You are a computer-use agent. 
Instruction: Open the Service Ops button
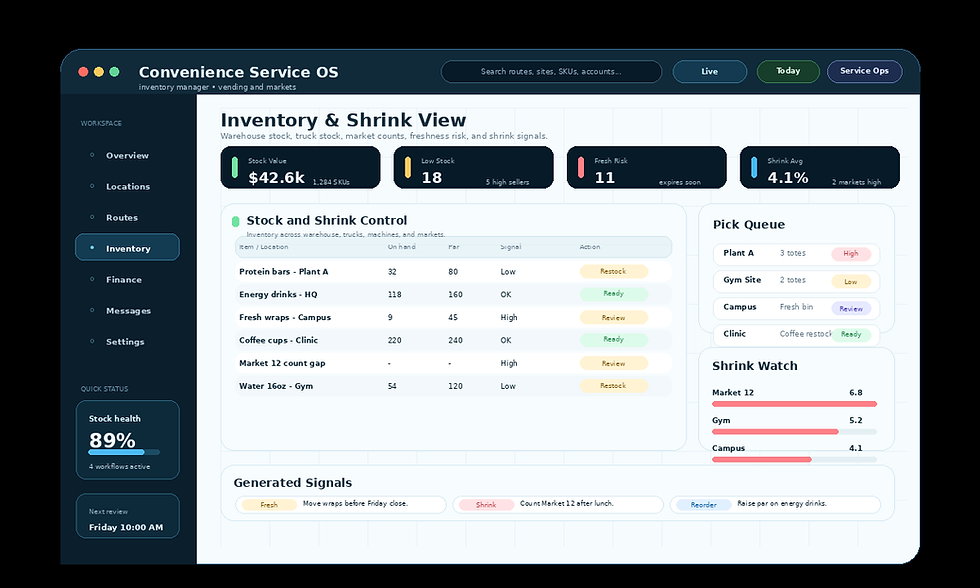coord(864,71)
